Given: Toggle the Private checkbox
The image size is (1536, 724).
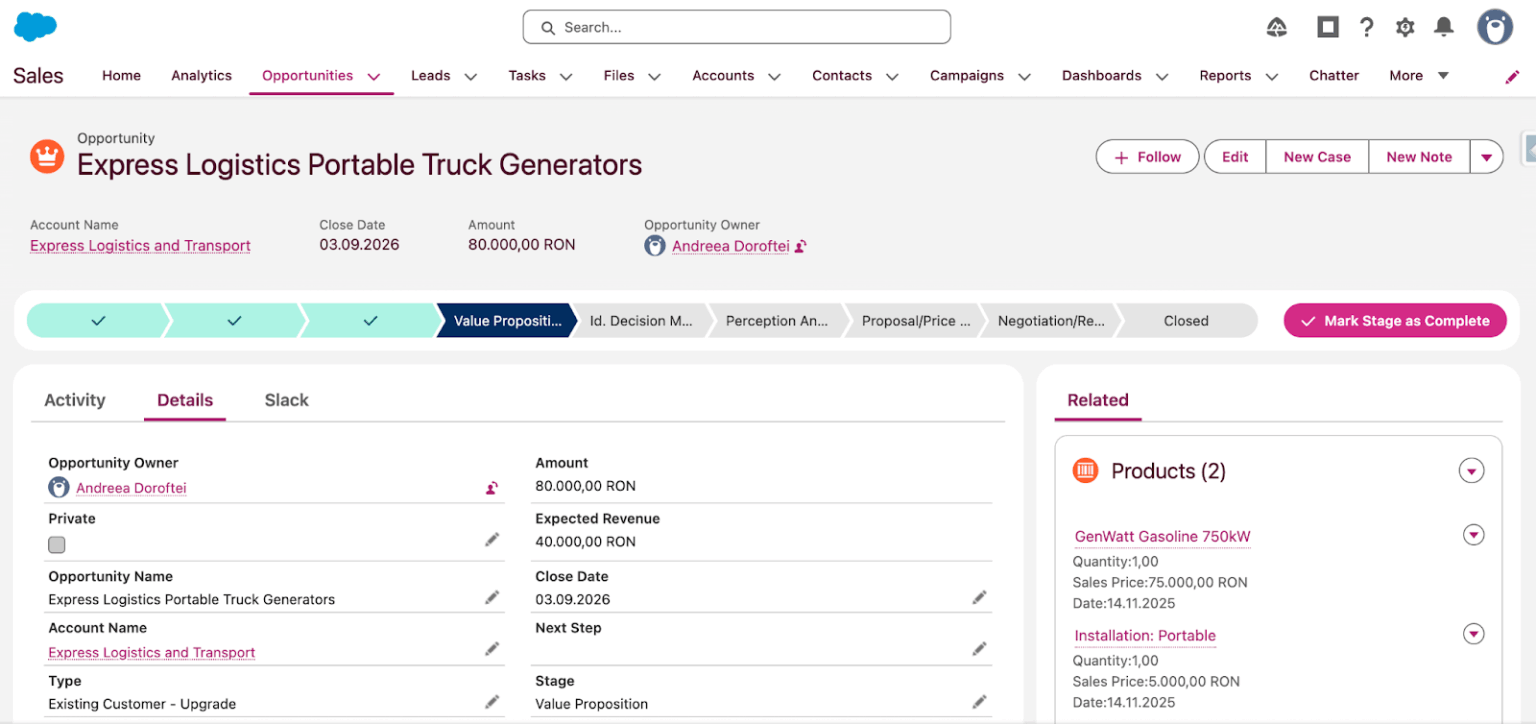Looking at the screenshot, I should coord(57,545).
